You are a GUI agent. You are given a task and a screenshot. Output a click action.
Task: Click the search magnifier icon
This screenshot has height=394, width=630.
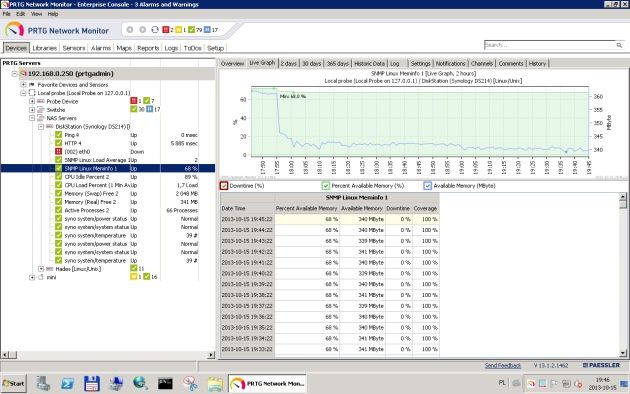pos(619,45)
